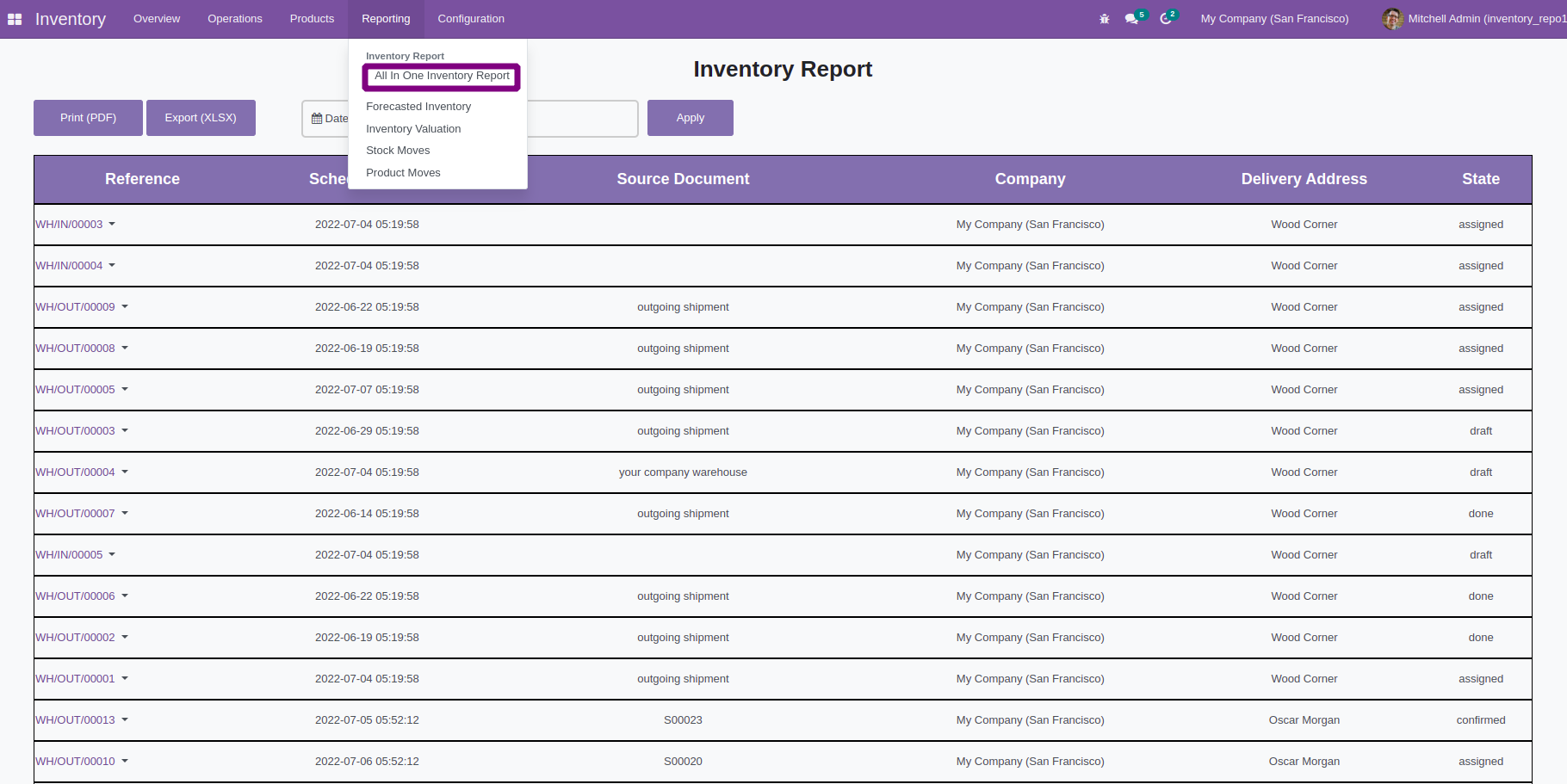Image resolution: width=1567 pixels, height=784 pixels.
Task: Select All In One Inventory Report
Action: click(442, 77)
